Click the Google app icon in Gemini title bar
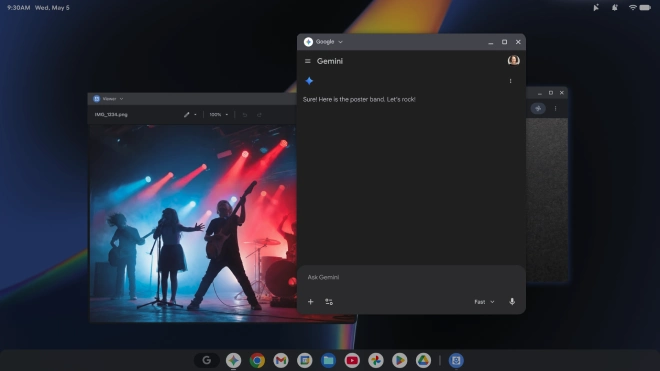660x371 pixels. tap(308, 42)
